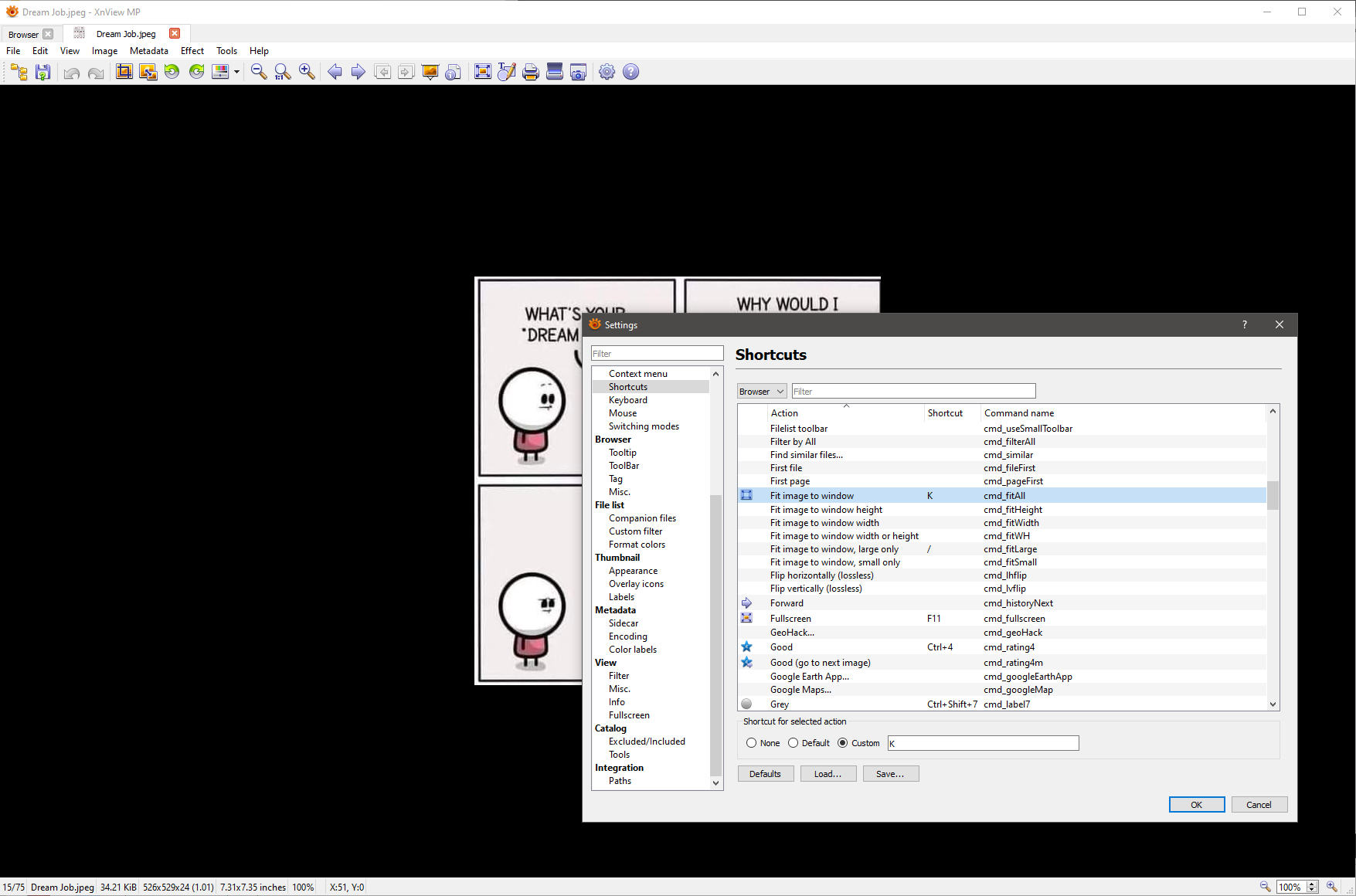Click the Zoom out magnifier icon
This screenshot has height=896, width=1356.
pos(259,72)
